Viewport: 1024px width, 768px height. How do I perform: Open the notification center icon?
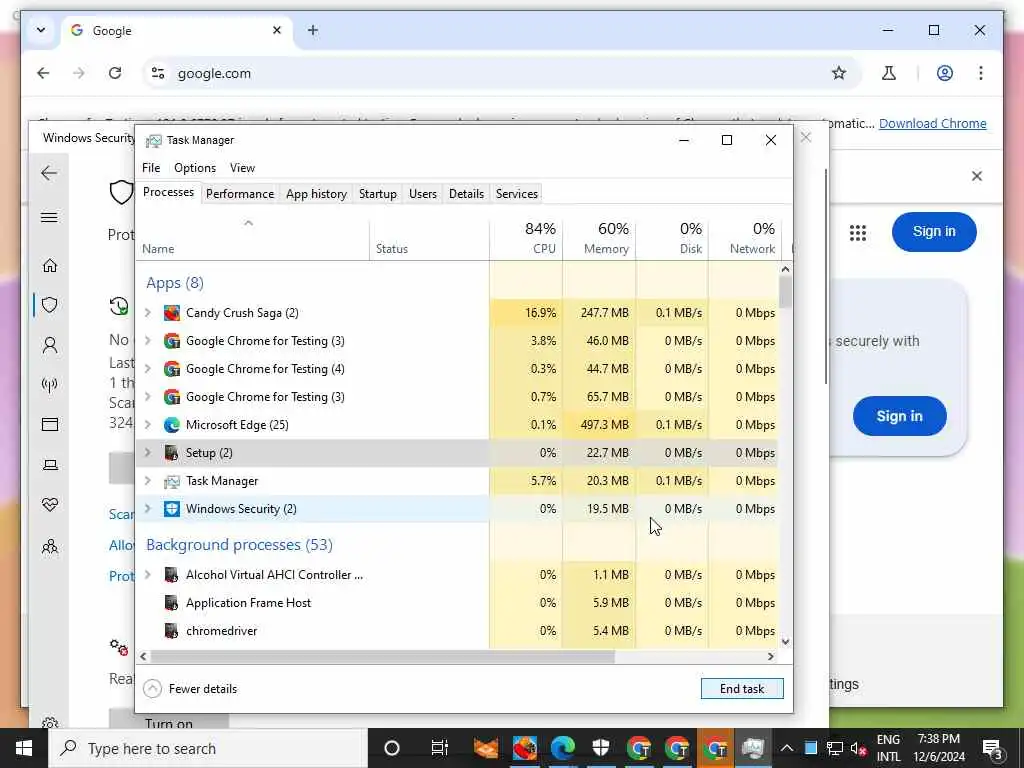coord(993,748)
